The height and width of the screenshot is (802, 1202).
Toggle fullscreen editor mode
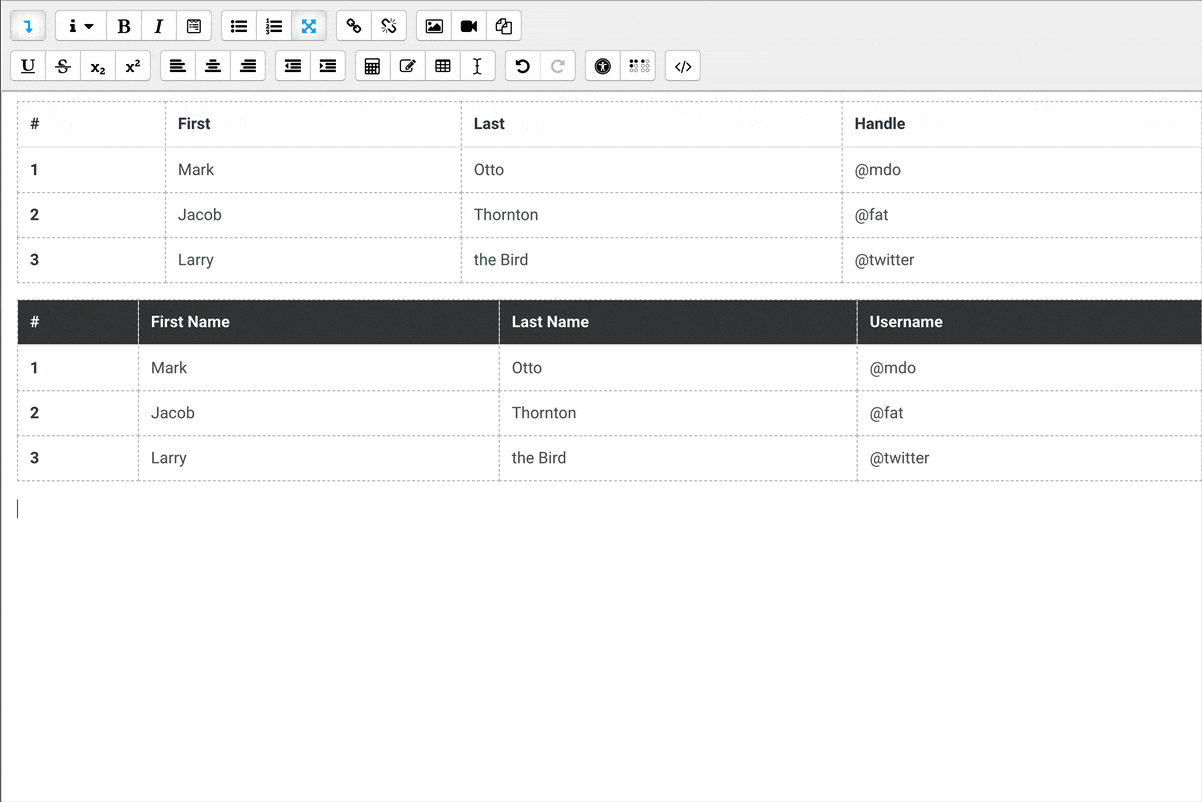[309, 26]
